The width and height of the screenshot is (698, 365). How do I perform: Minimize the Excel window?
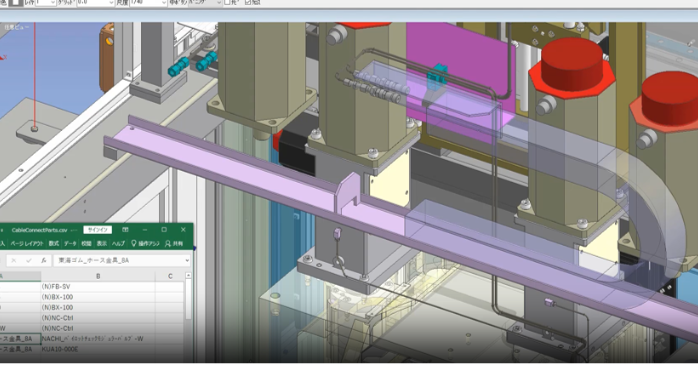145,230
